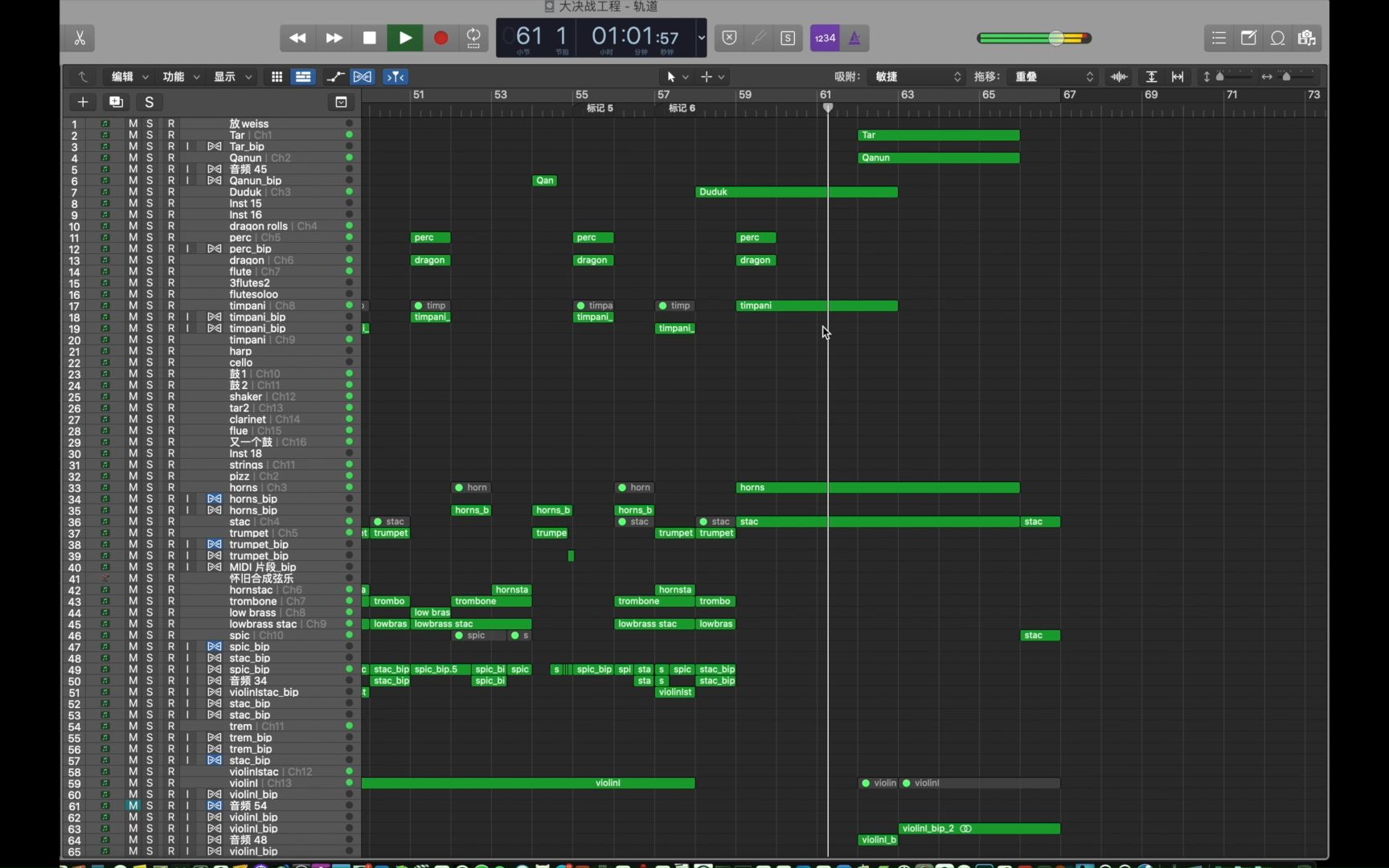The image size is (1389, 868).
Task: Click the add track plus button
Action: (82, 102)
